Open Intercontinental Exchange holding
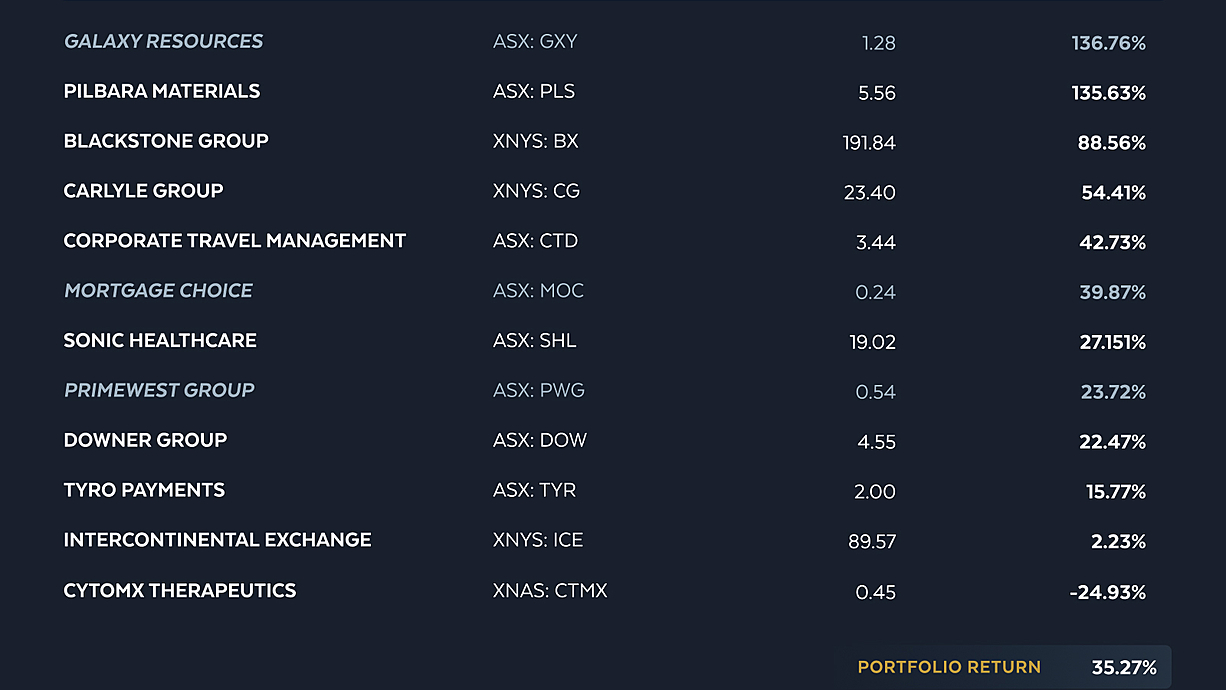Image resolution: width=1226 pixels, height=690 pixels. [217, 540]
